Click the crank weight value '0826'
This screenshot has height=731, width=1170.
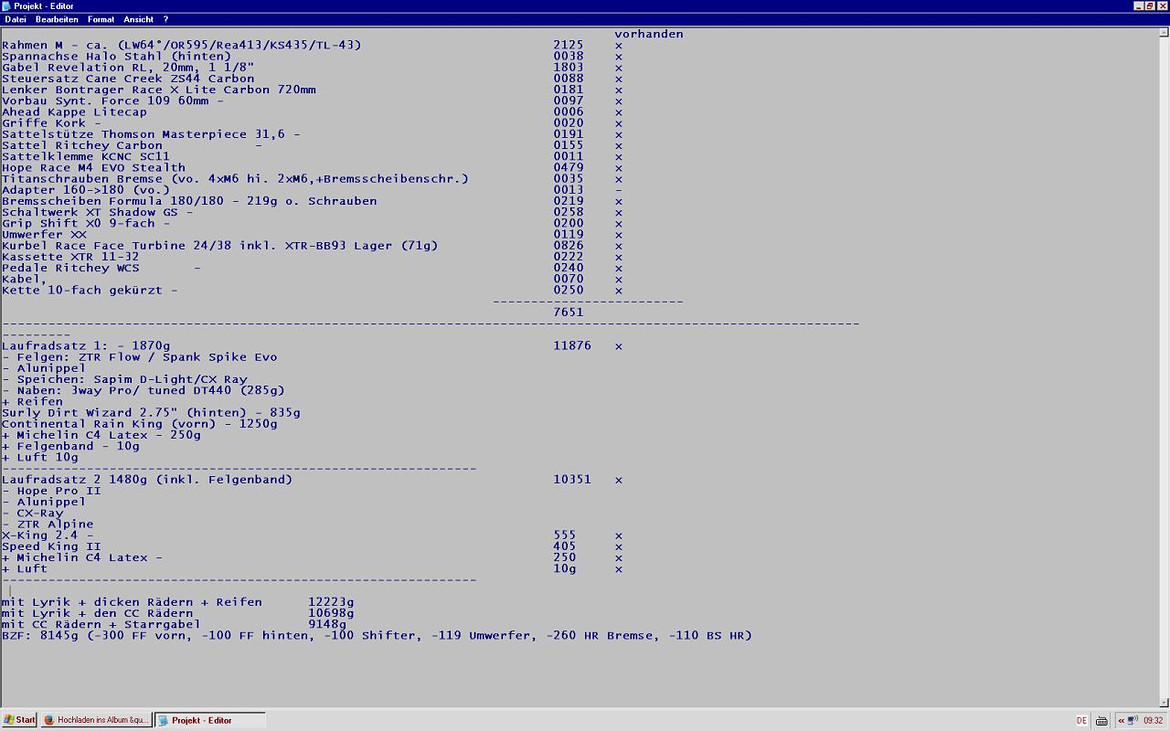[x=568, y=246]
